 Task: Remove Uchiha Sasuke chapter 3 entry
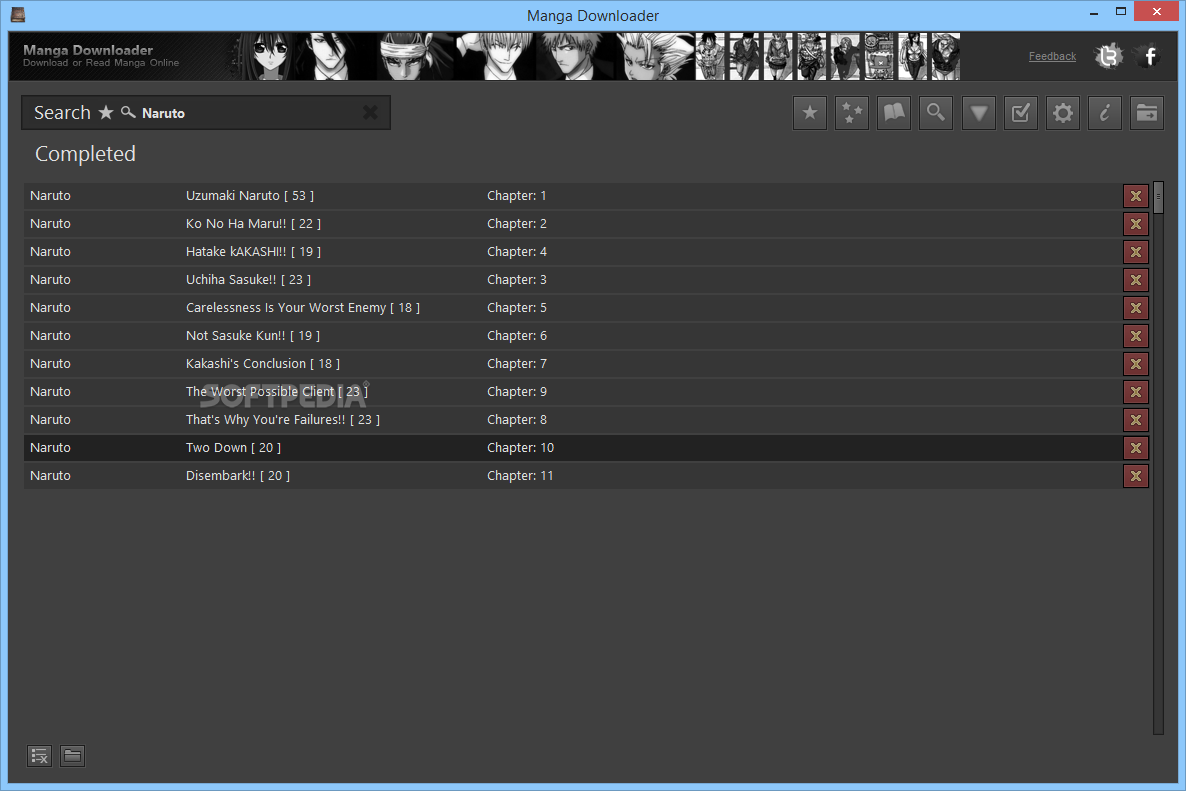(1135, 280)
